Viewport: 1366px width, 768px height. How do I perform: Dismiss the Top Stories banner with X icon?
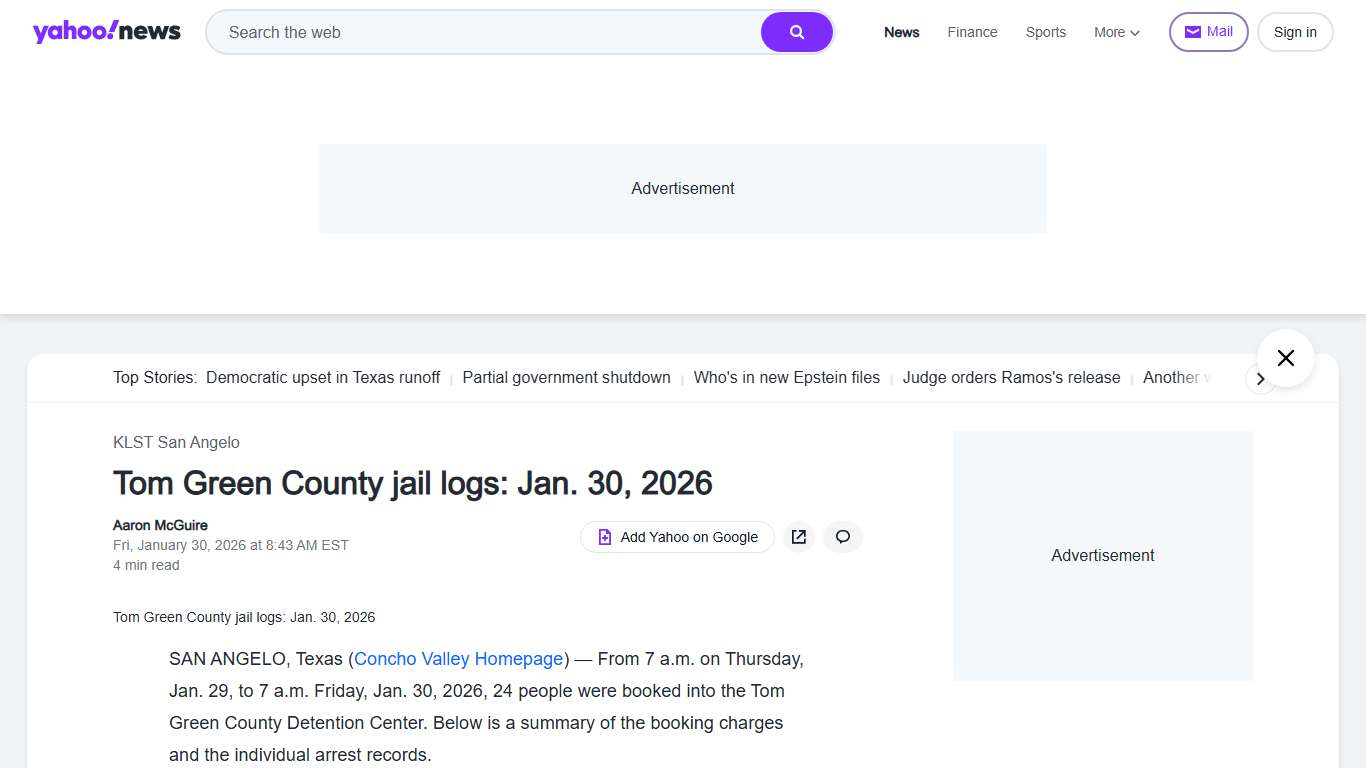click(x=1285, y=357)
